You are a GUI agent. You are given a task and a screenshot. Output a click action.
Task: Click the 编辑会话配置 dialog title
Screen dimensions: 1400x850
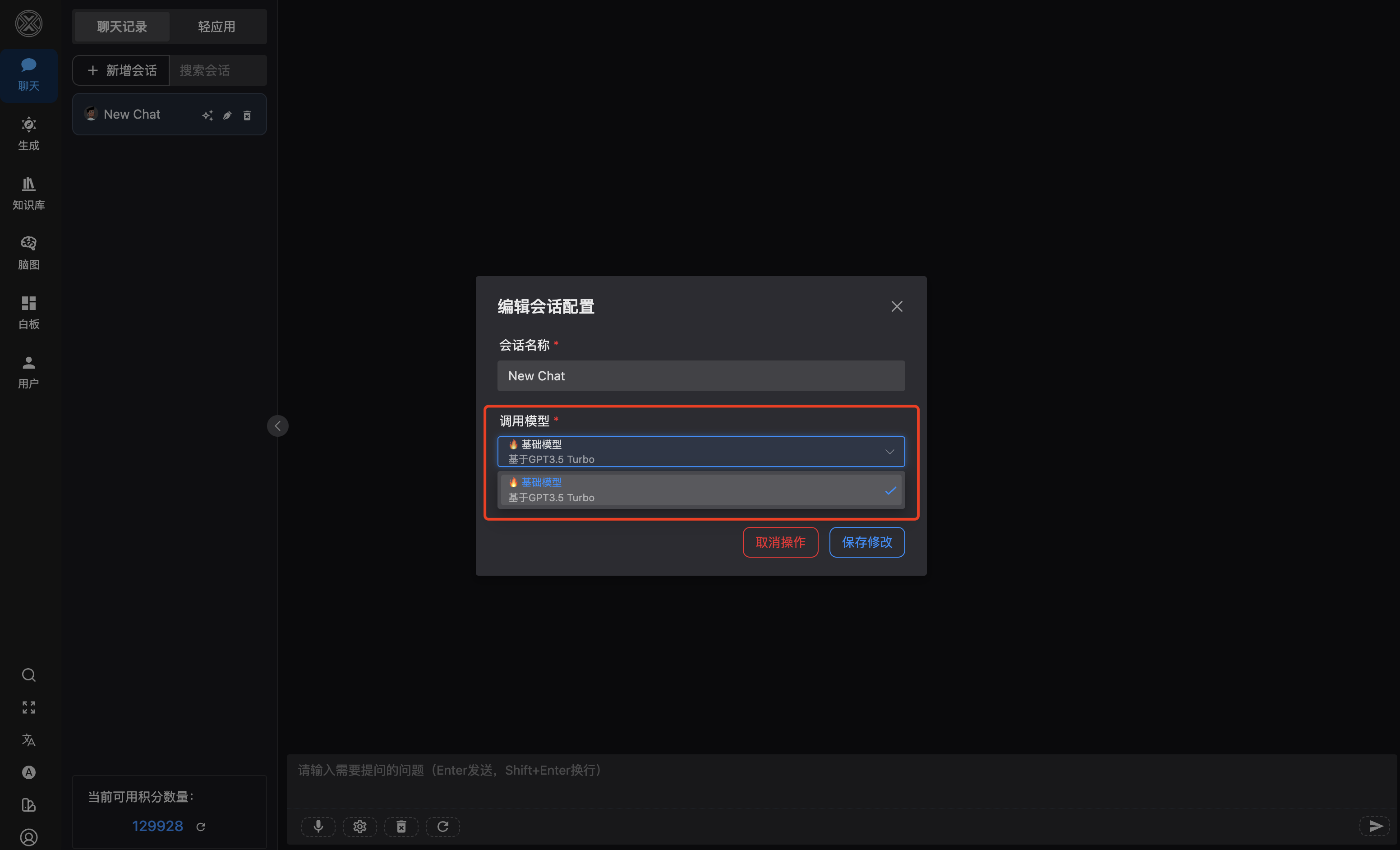click(546, 306)
